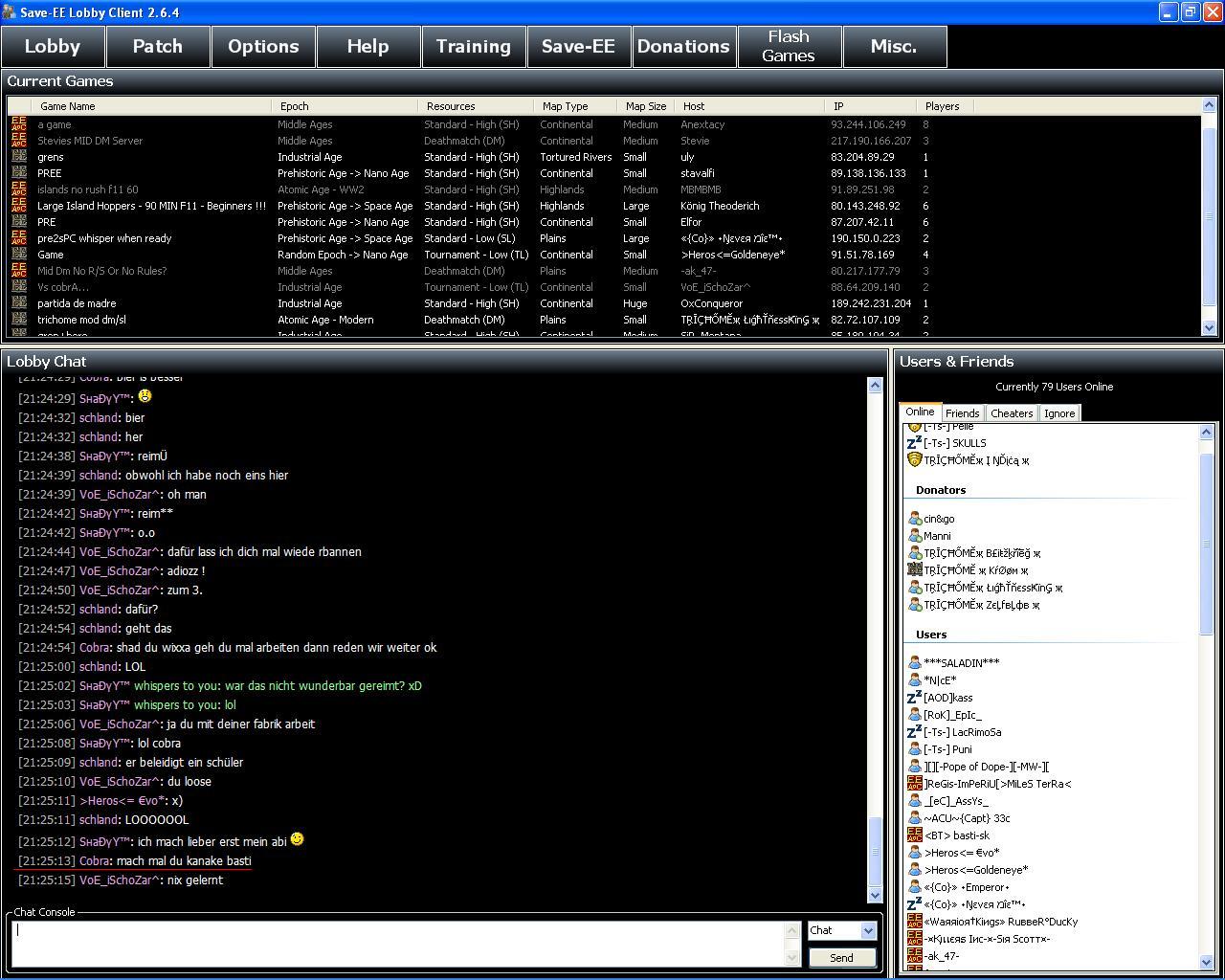Screen dimensions: 1225x980
Task: Click the user icon beside cin&go
Action: 914,519
